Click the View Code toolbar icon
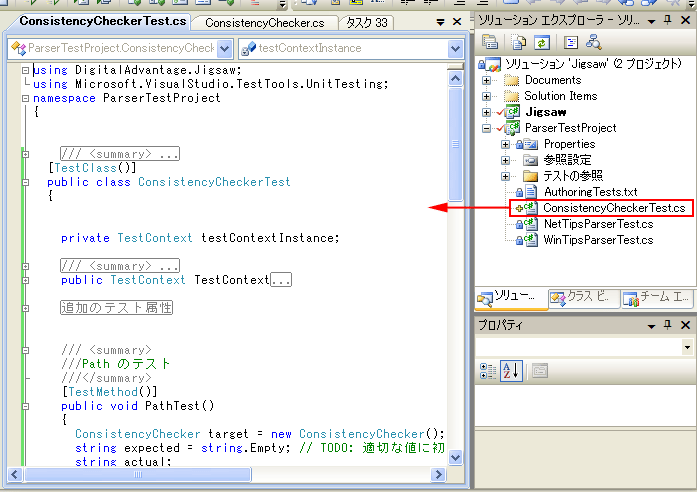This screenshot has height=492, width=697. click(571, 42)
